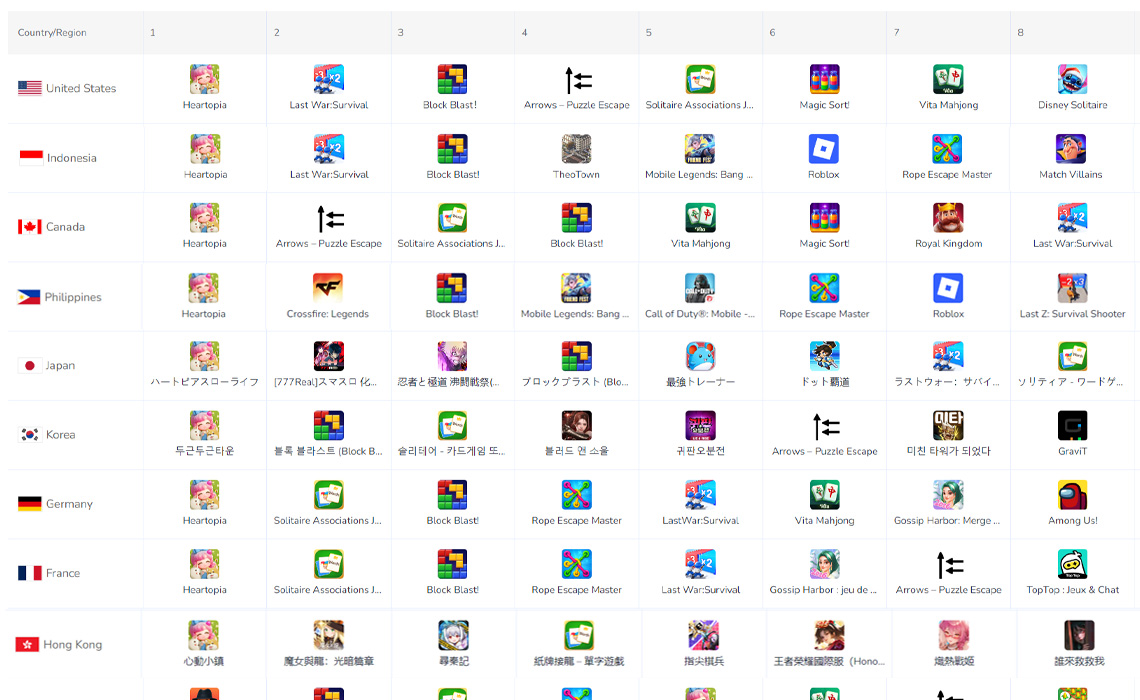
Task: Click the Royal Kingdom game icon
Action: point(948,218)
